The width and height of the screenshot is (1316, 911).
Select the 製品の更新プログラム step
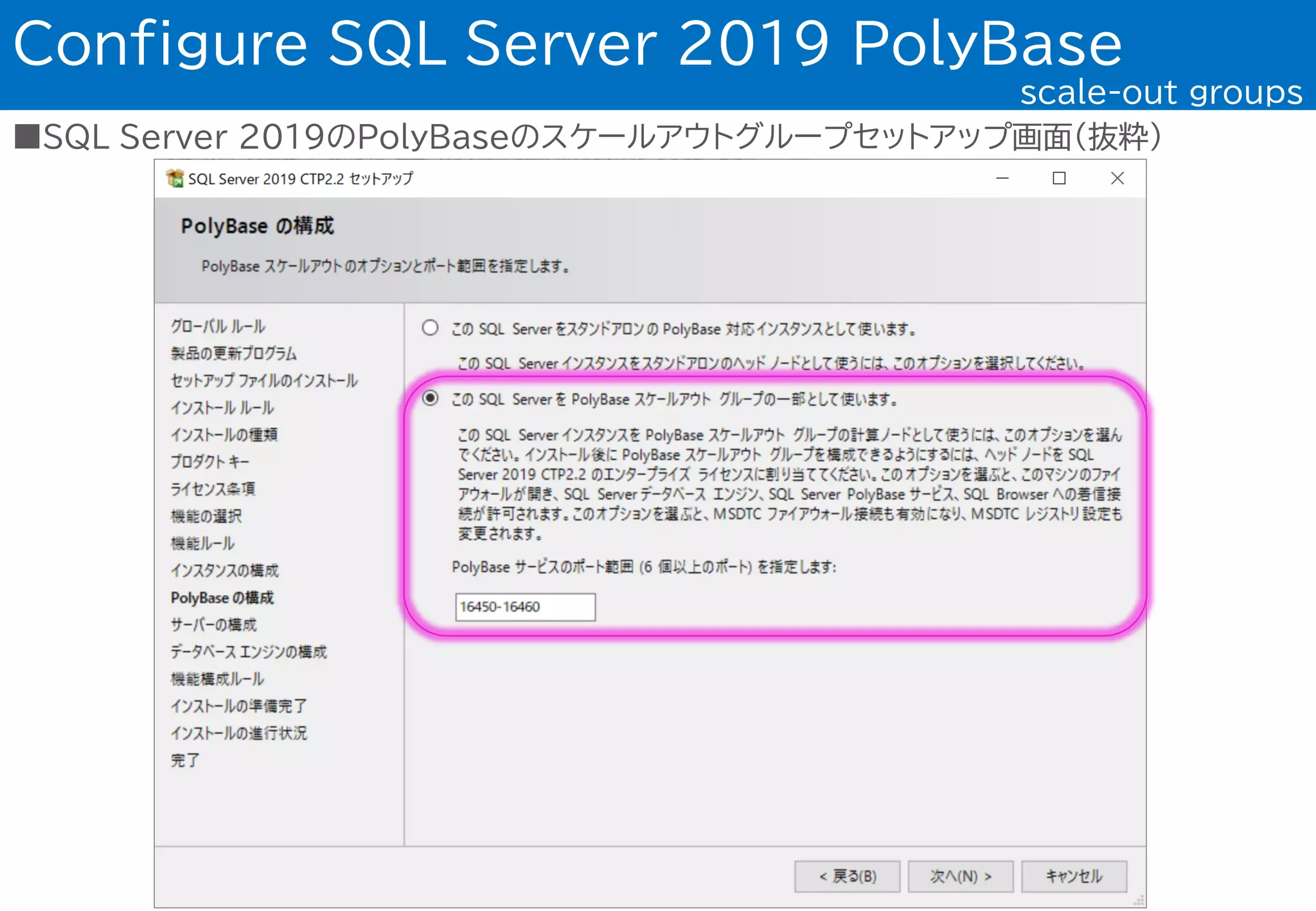coord(234,353)
